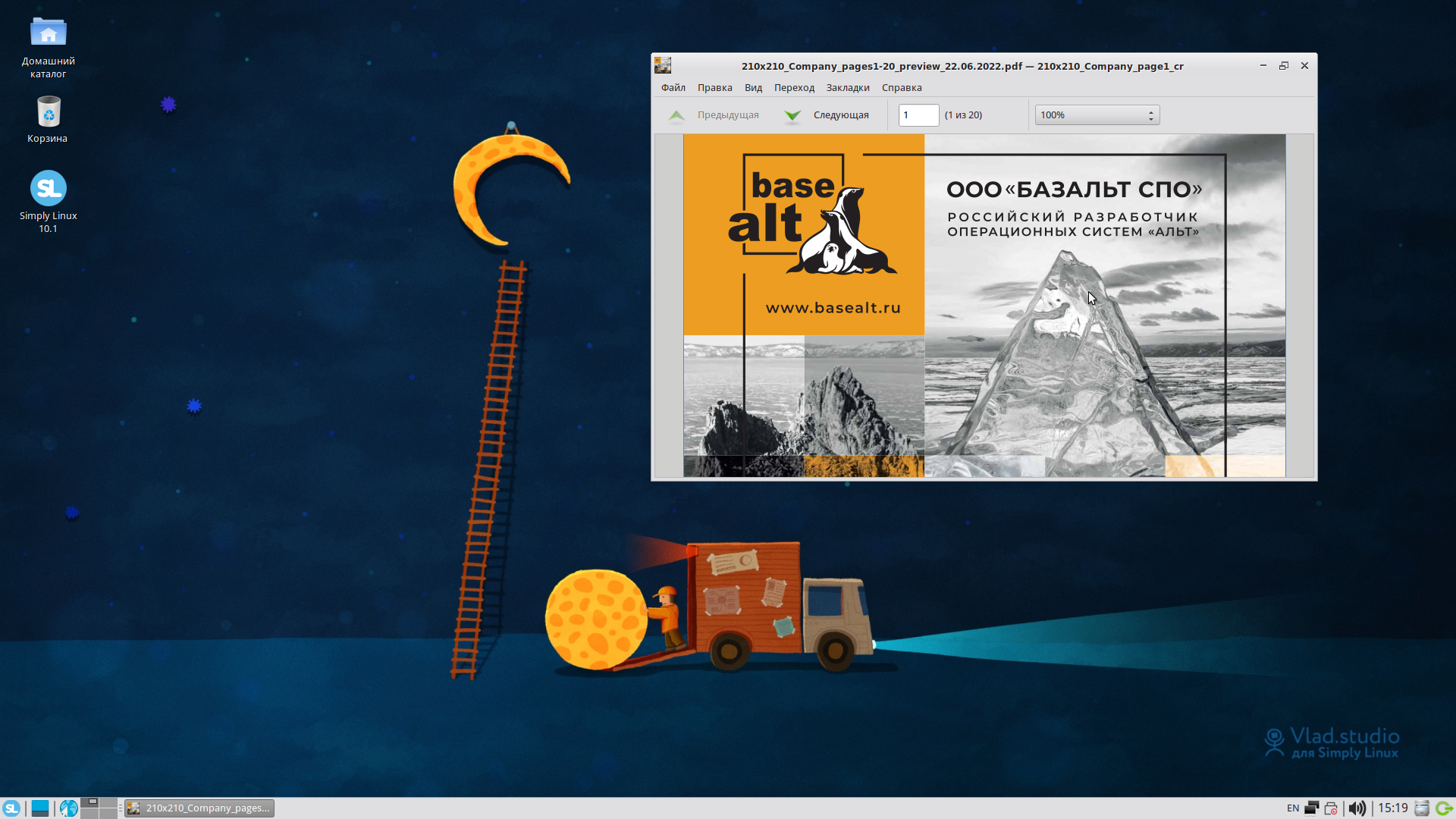Open the Корзина trash bin
The height and width of the screenshot is (819, 1456).
[48, 110]
